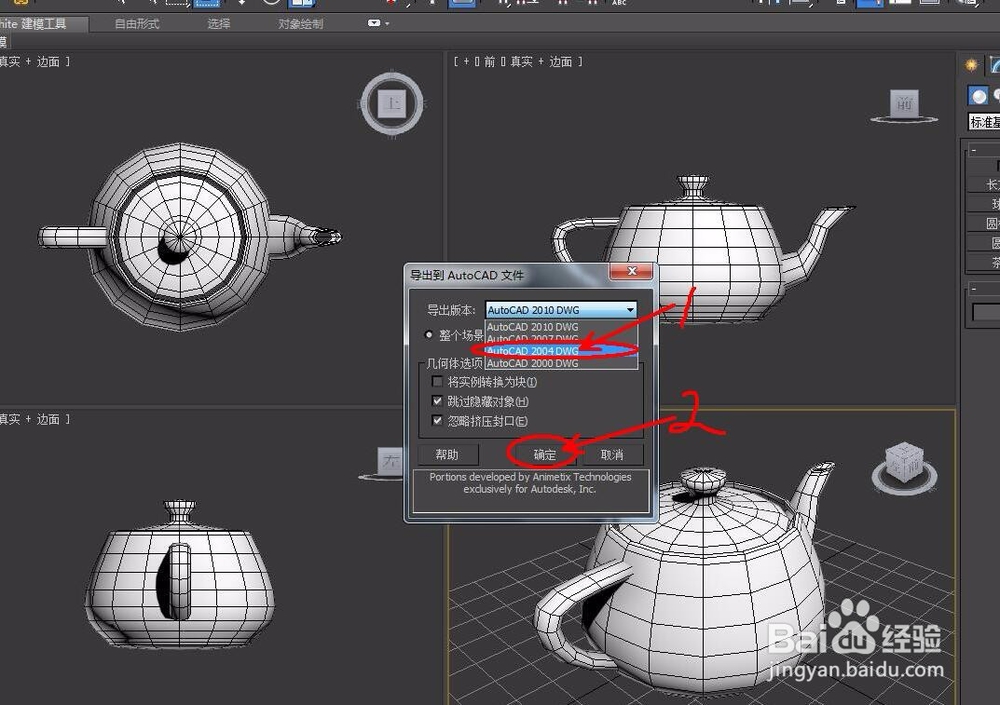This screenshot has height=705, width=1000.
Task: Click the 前 face of the front viewport ViewCube
Action: pos(904,103)
